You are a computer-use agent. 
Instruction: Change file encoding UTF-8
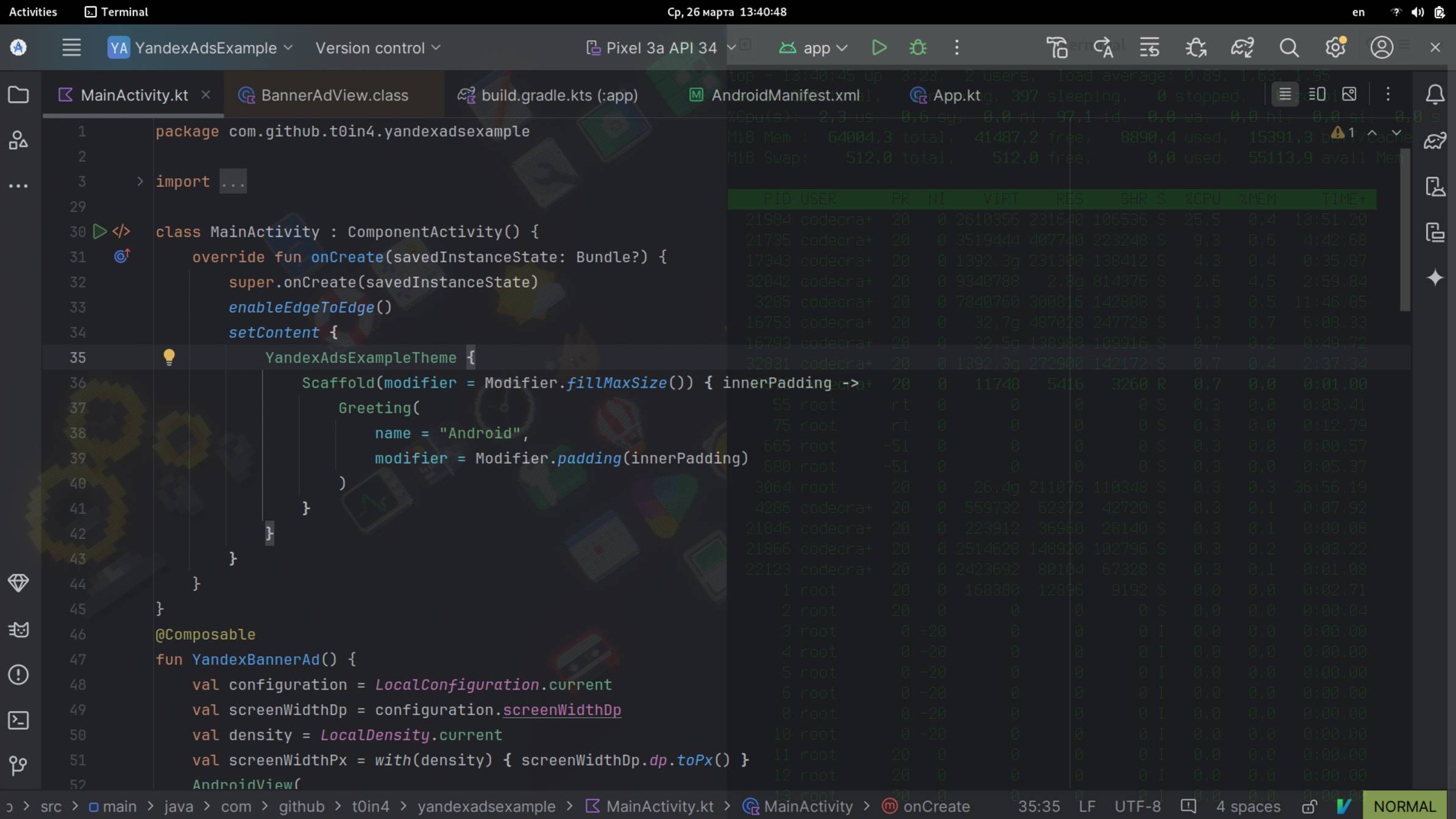(x=1137, y=806)
